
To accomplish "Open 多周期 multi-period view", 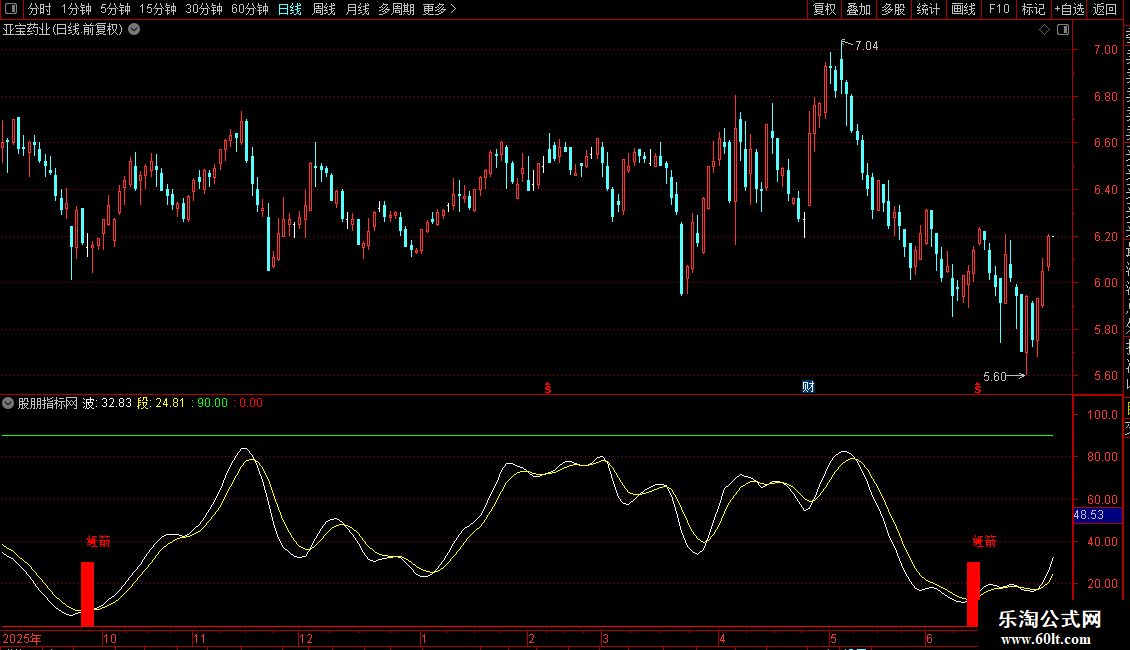I will click(396, 9).
